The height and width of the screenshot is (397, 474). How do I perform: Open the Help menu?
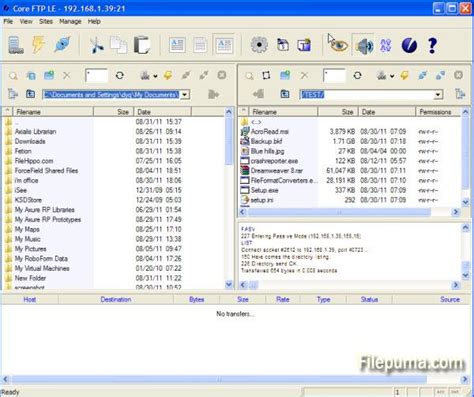94,21
